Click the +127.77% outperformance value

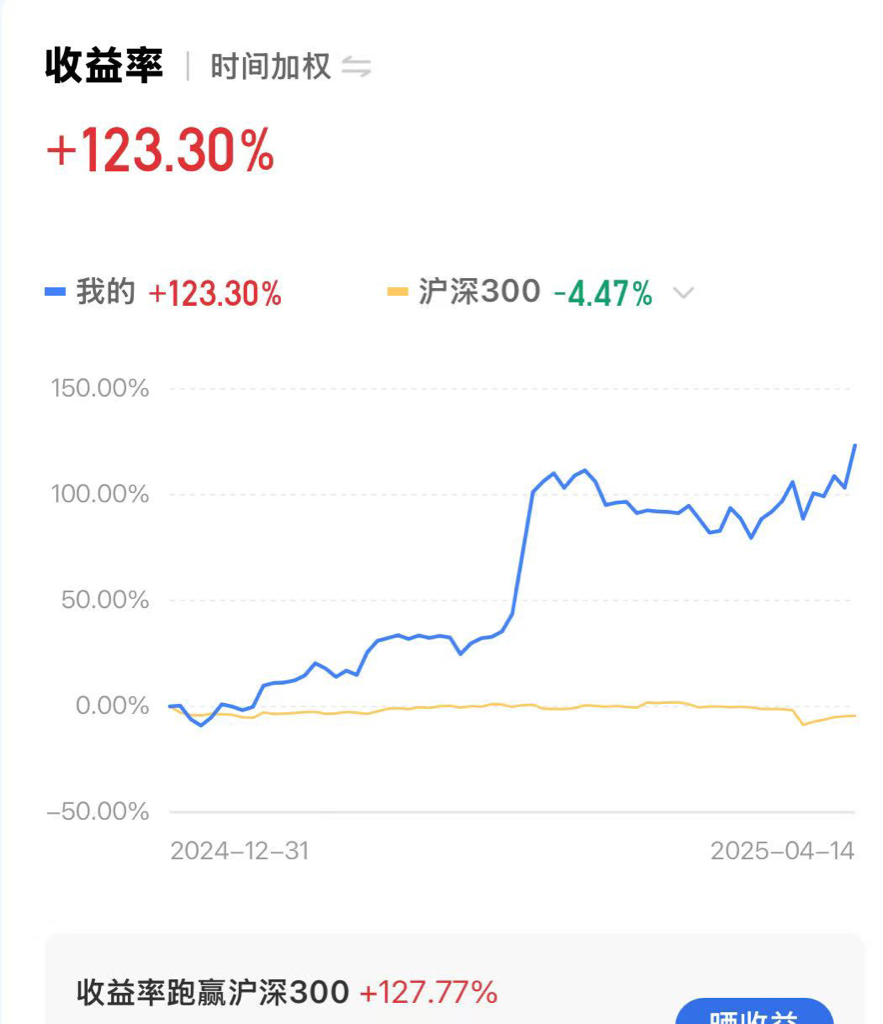pos(428,992)
